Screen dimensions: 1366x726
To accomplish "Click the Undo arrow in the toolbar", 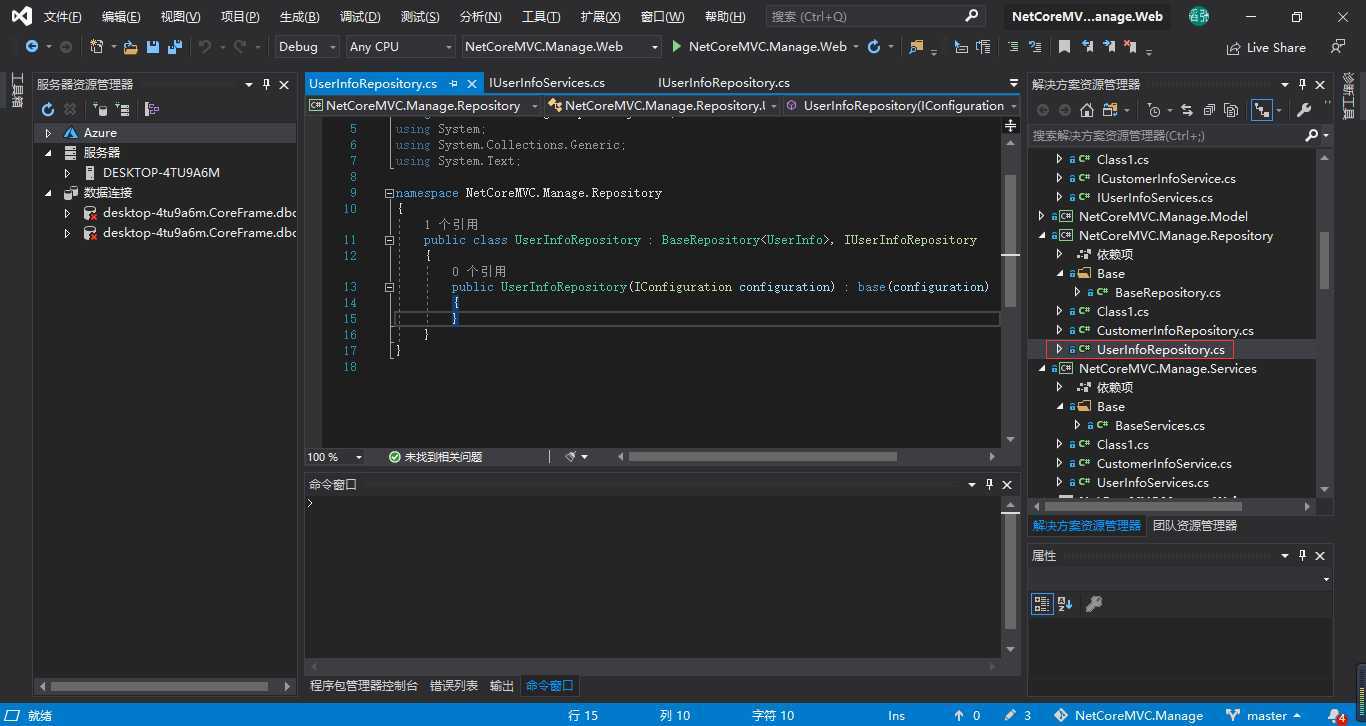I will pos(205,47).
